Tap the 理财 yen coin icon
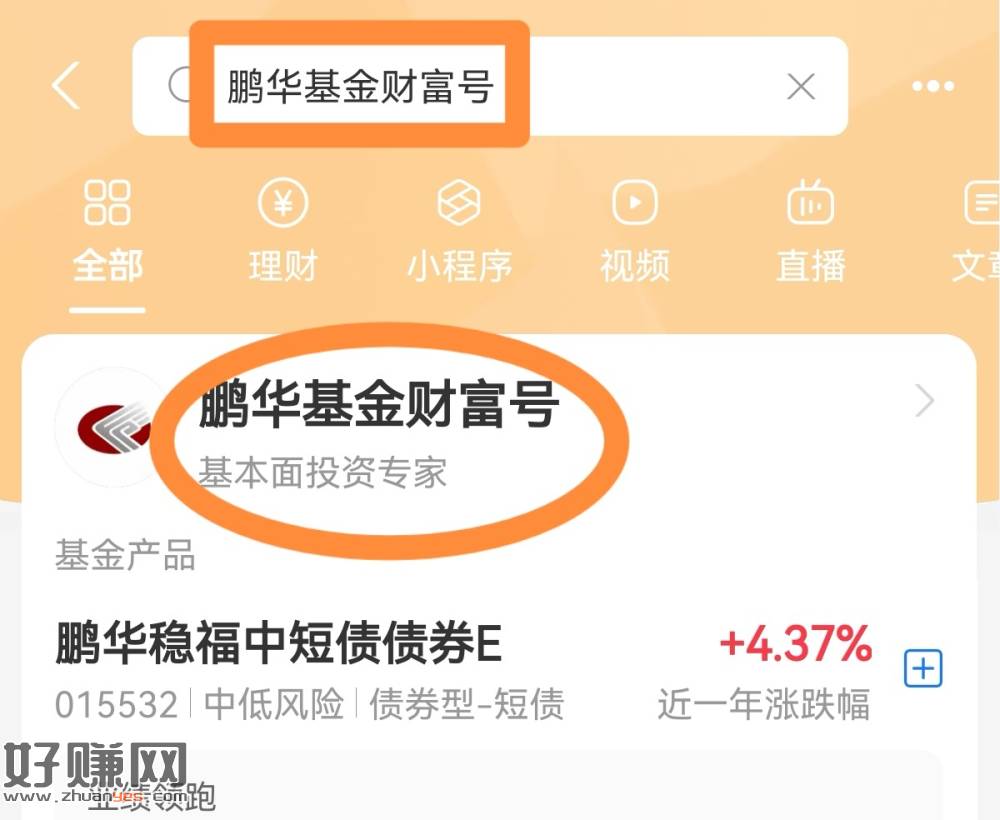 click(x=283, y=202)
